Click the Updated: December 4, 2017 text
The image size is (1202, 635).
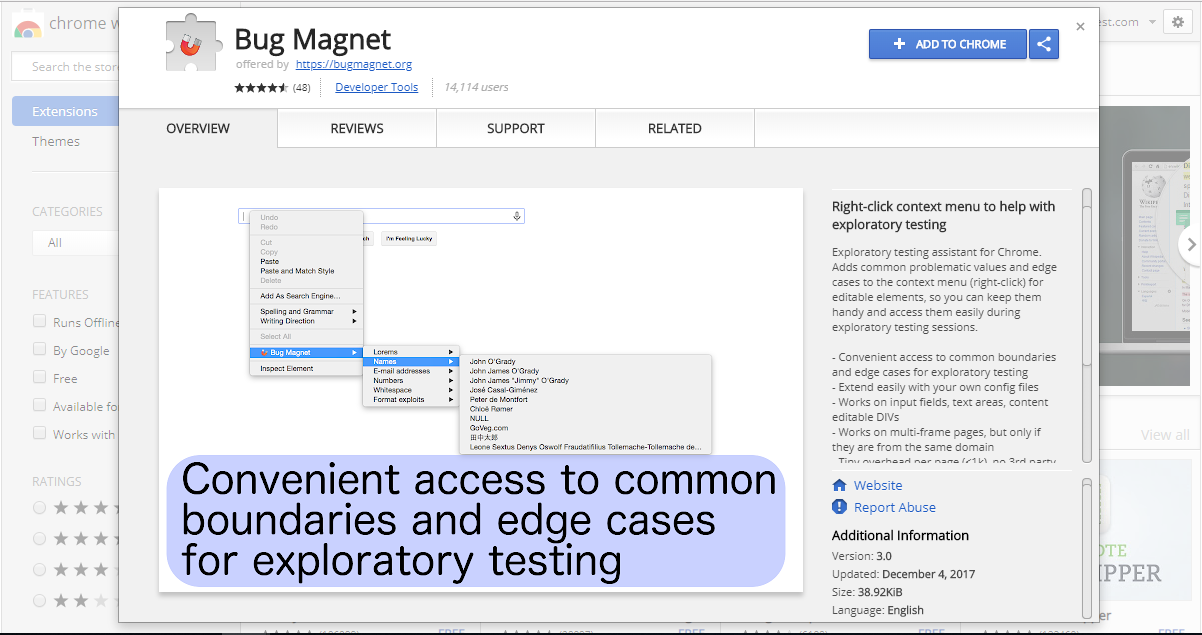[904, 574]
